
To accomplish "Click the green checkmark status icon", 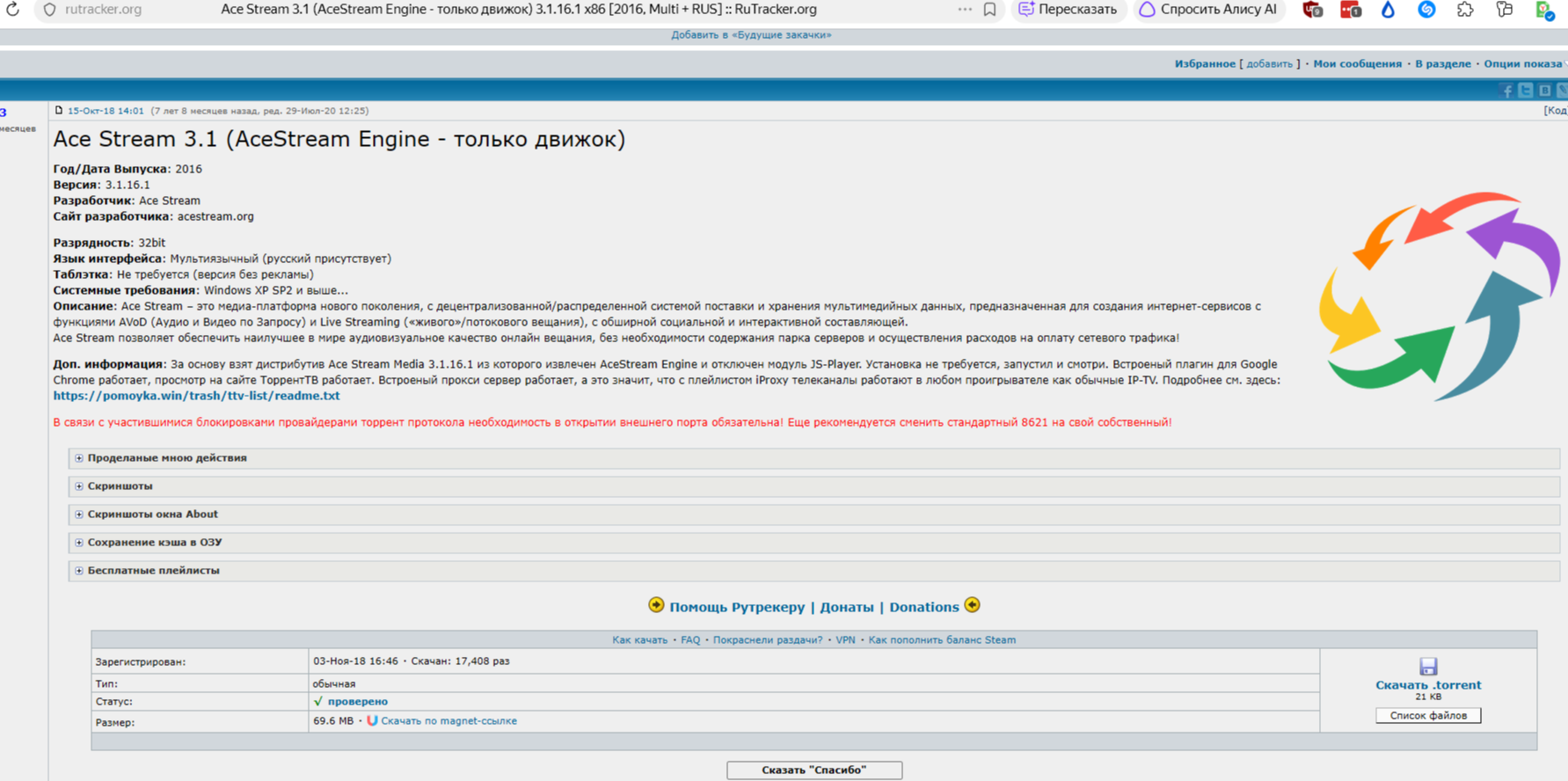I will tap(318, 701).
